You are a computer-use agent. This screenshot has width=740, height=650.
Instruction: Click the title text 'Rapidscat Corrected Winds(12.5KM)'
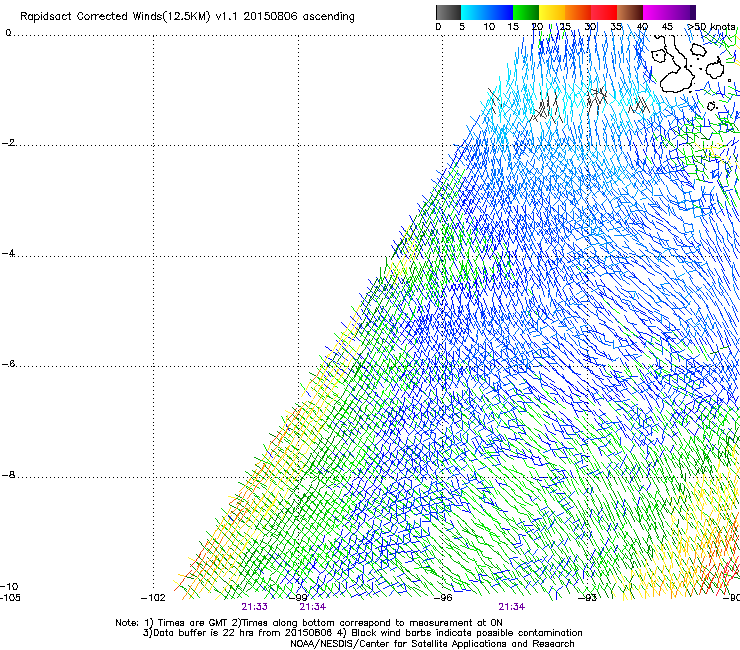[x=115, y=17]
